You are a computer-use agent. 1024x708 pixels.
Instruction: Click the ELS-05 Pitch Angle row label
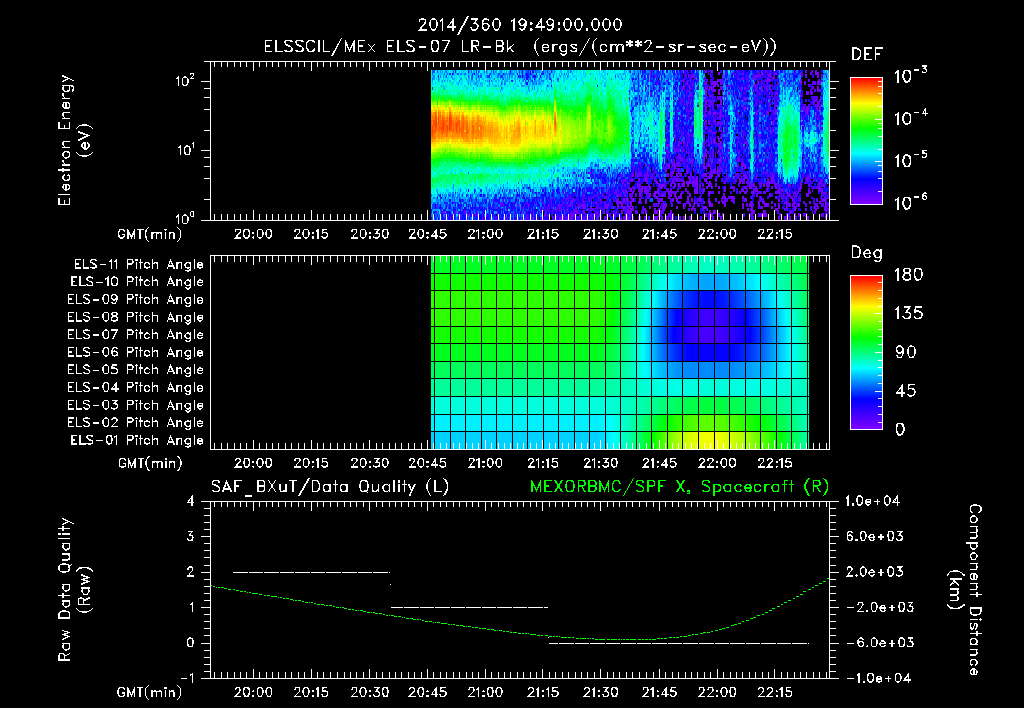[x=136, y=370]
